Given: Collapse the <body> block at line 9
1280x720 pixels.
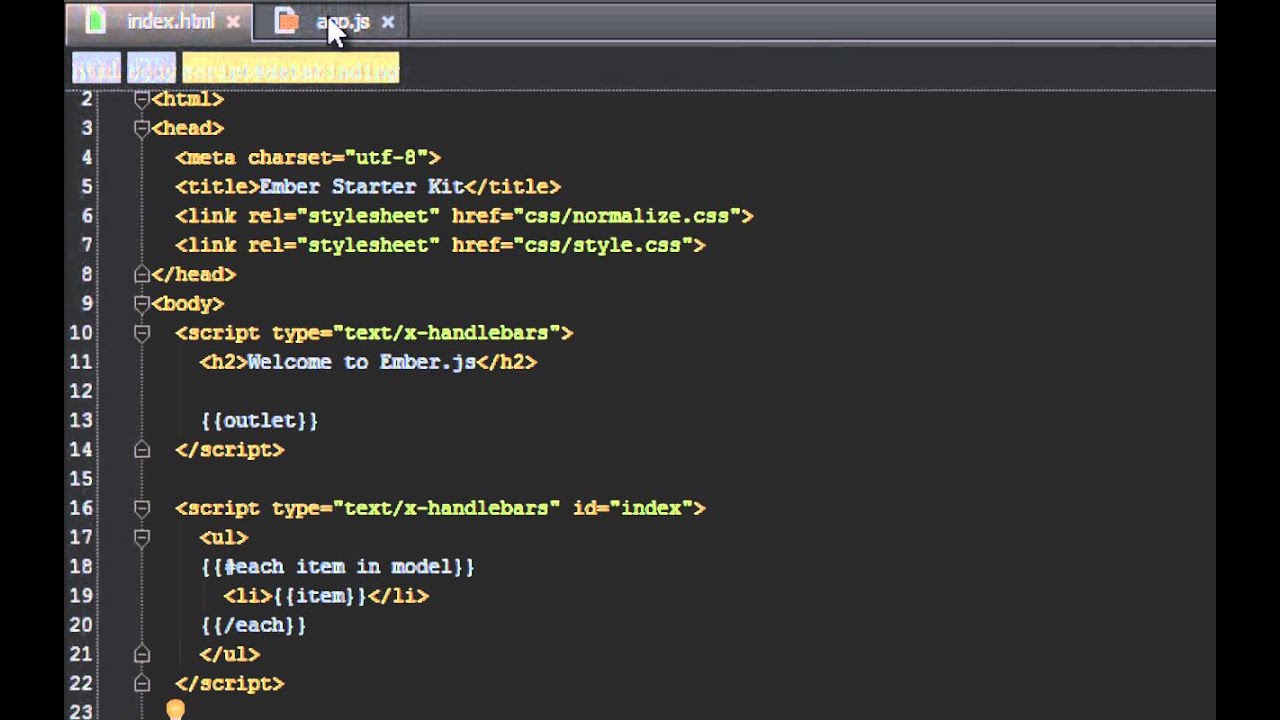Looking at the screenshot, I should [141, 303].
